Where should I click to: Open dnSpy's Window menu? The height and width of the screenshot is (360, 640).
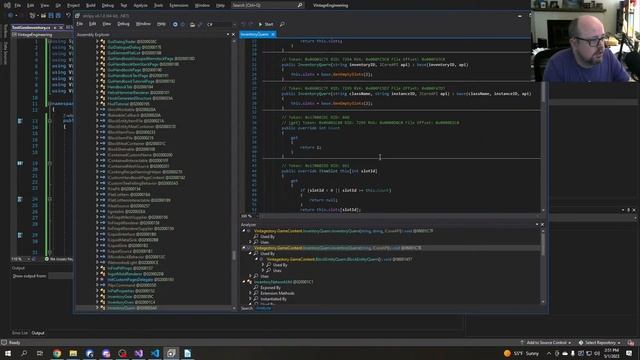pyautogui.click(x=143, y=24)
